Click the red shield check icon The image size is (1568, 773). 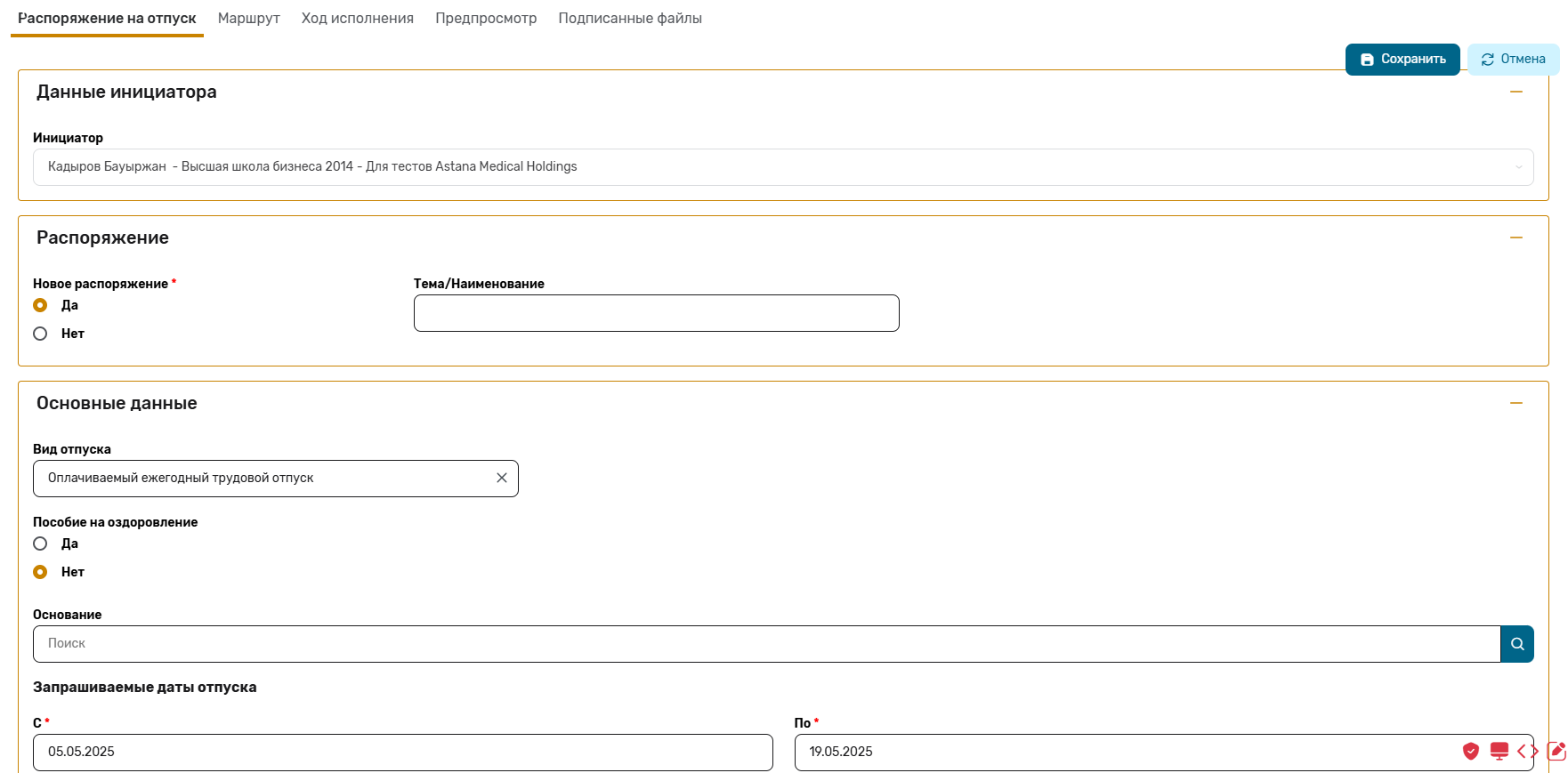coord(1471,752)
